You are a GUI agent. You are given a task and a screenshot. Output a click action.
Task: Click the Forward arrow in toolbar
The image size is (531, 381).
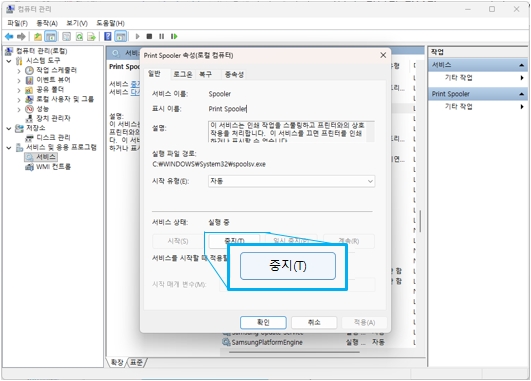(21, 36)
